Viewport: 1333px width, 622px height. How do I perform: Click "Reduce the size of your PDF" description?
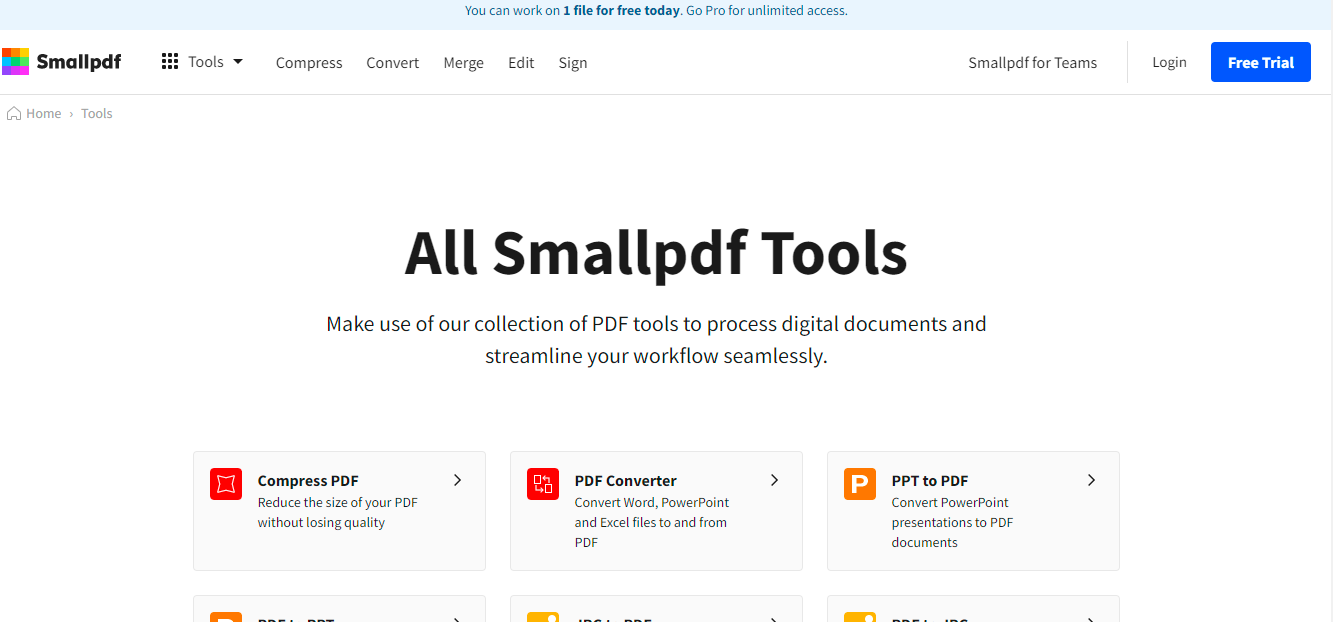click(x=338, y=513)
